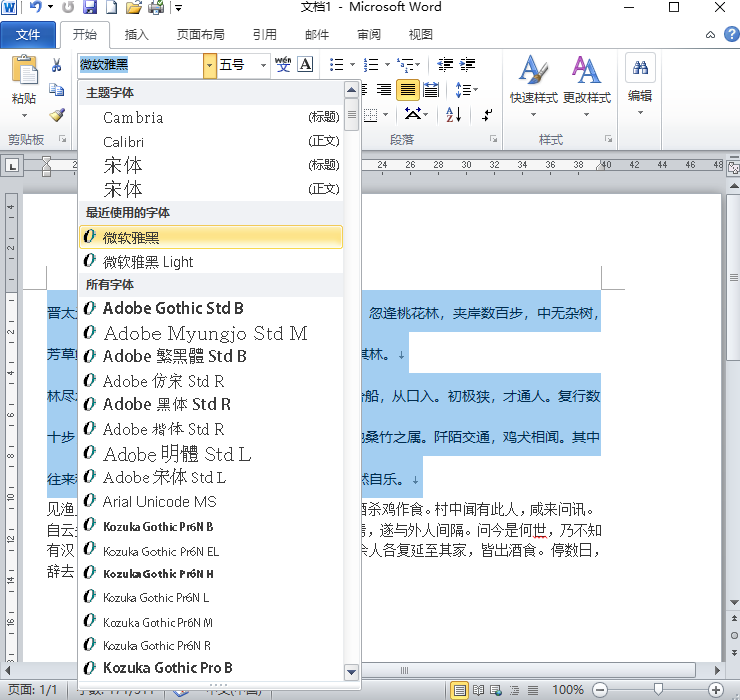Viewport: 740px width, 700px height.
Task: Switch to Outline view
Action: click(514, 690)
